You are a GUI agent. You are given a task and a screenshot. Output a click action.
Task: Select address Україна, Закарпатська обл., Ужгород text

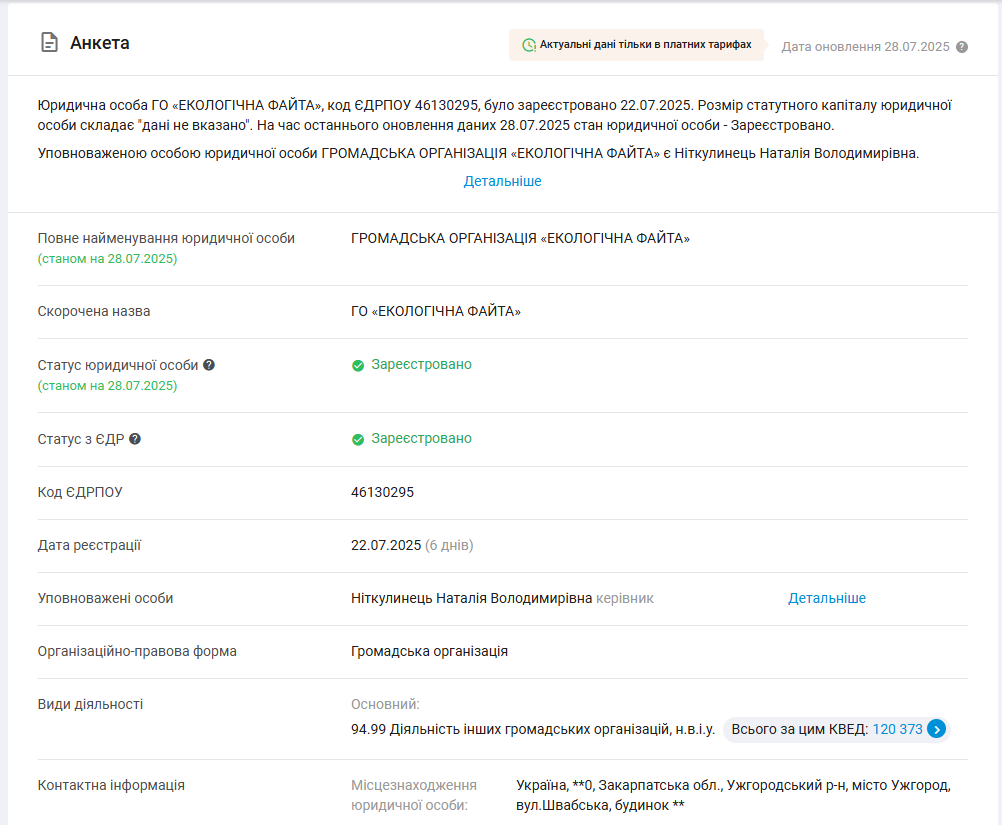pyautogui.click(x=734, y=795)
